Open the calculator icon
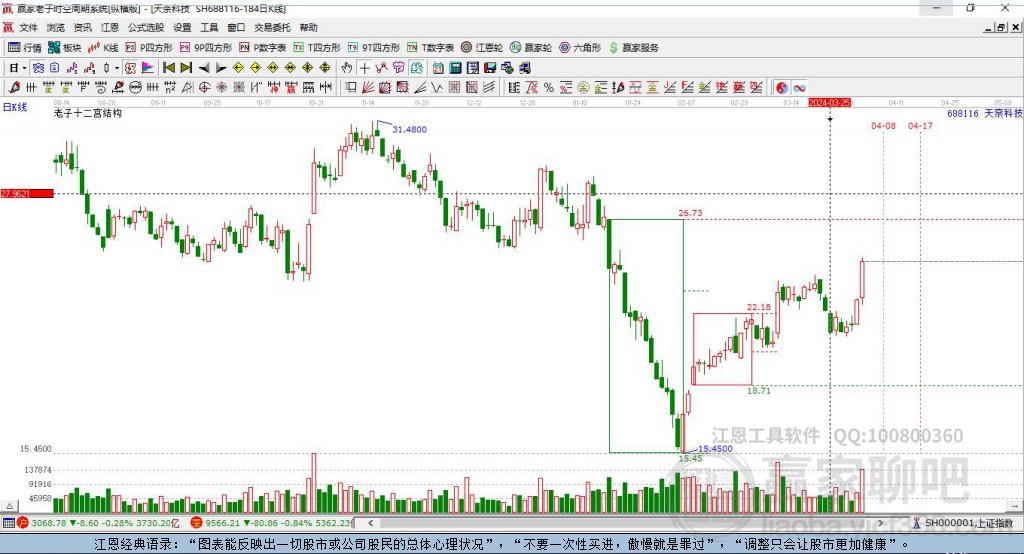Screen dimensions: 1024x554 click(x=455, y=67)
